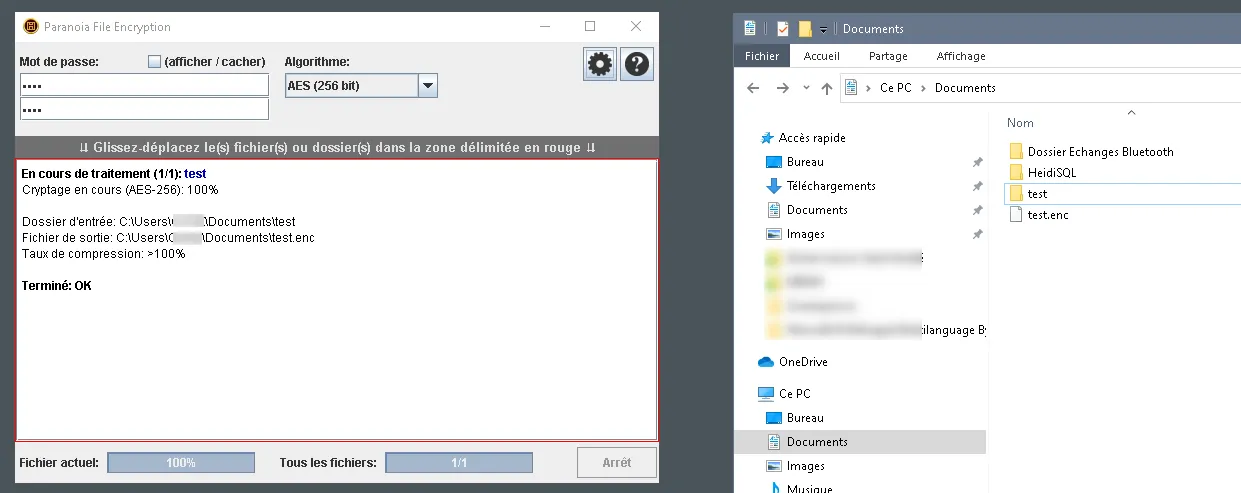This screenshot has width=1241, height=493.
Task: Go up one level with the up arrow
Action: tap(826, 88)
